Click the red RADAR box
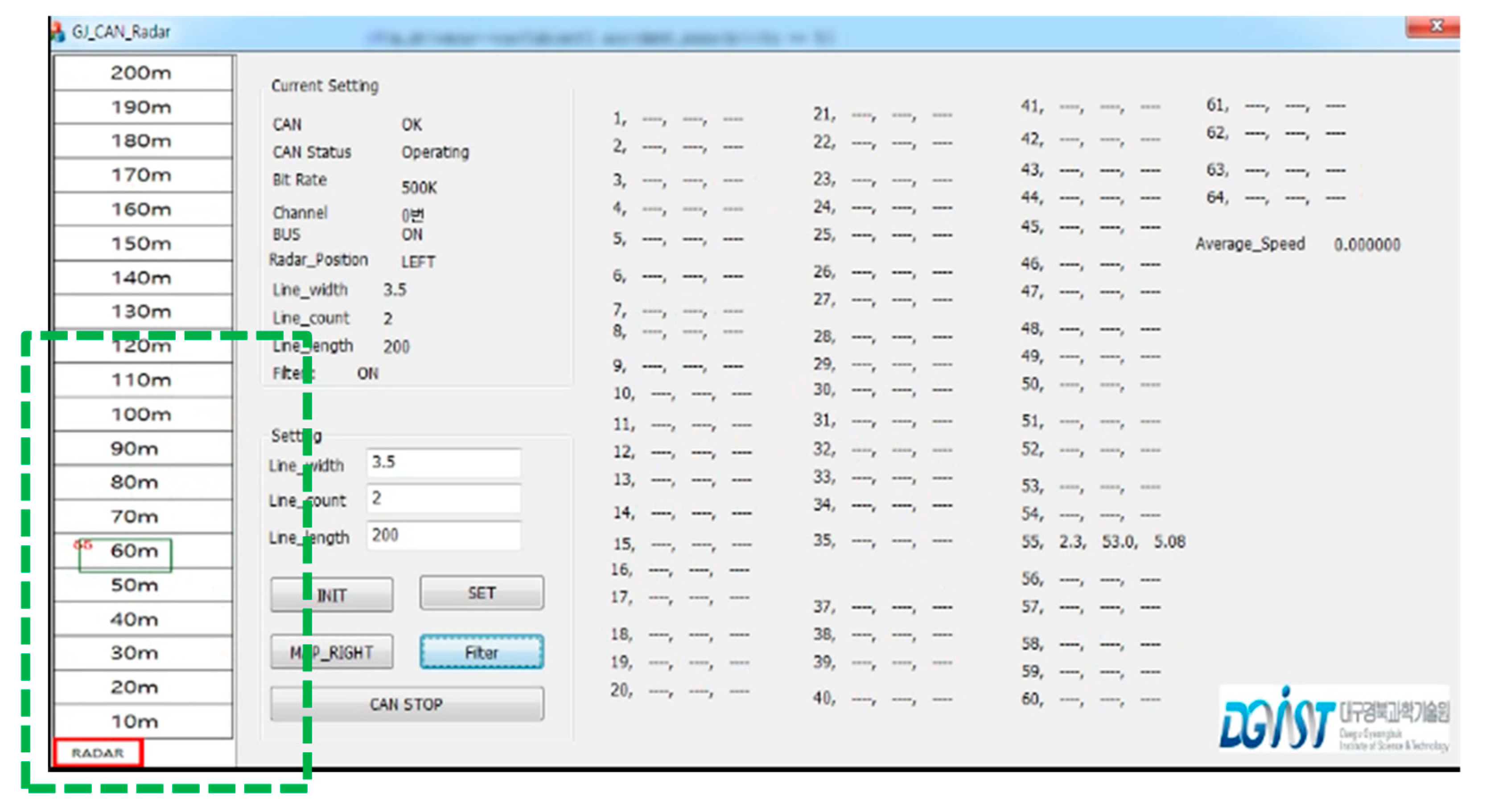Viewport: 1486px width, 812px height. (98, 753)
